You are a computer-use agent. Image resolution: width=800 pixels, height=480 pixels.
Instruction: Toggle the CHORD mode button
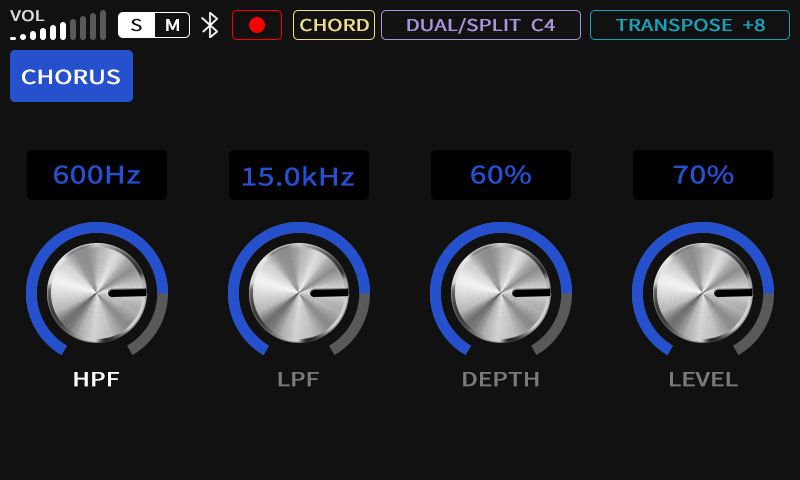tap(334, 25)
